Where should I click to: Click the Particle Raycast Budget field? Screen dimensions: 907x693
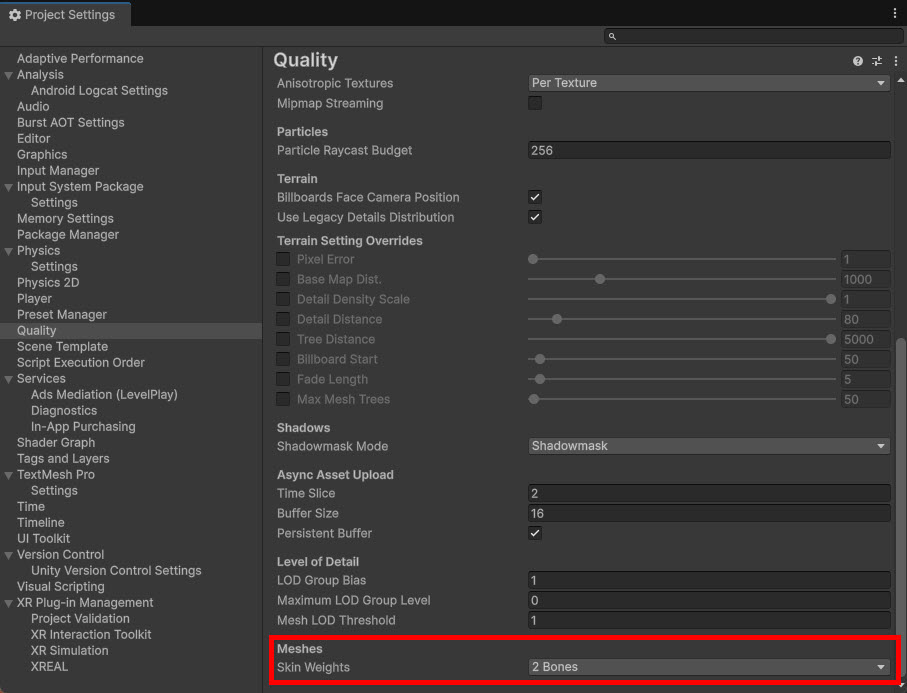pos(709,150)
